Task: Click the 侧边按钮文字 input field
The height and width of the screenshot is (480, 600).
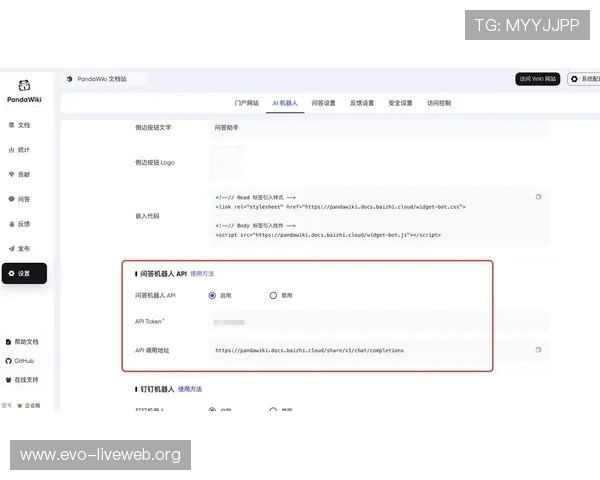Action: click(x=379, y=127)
